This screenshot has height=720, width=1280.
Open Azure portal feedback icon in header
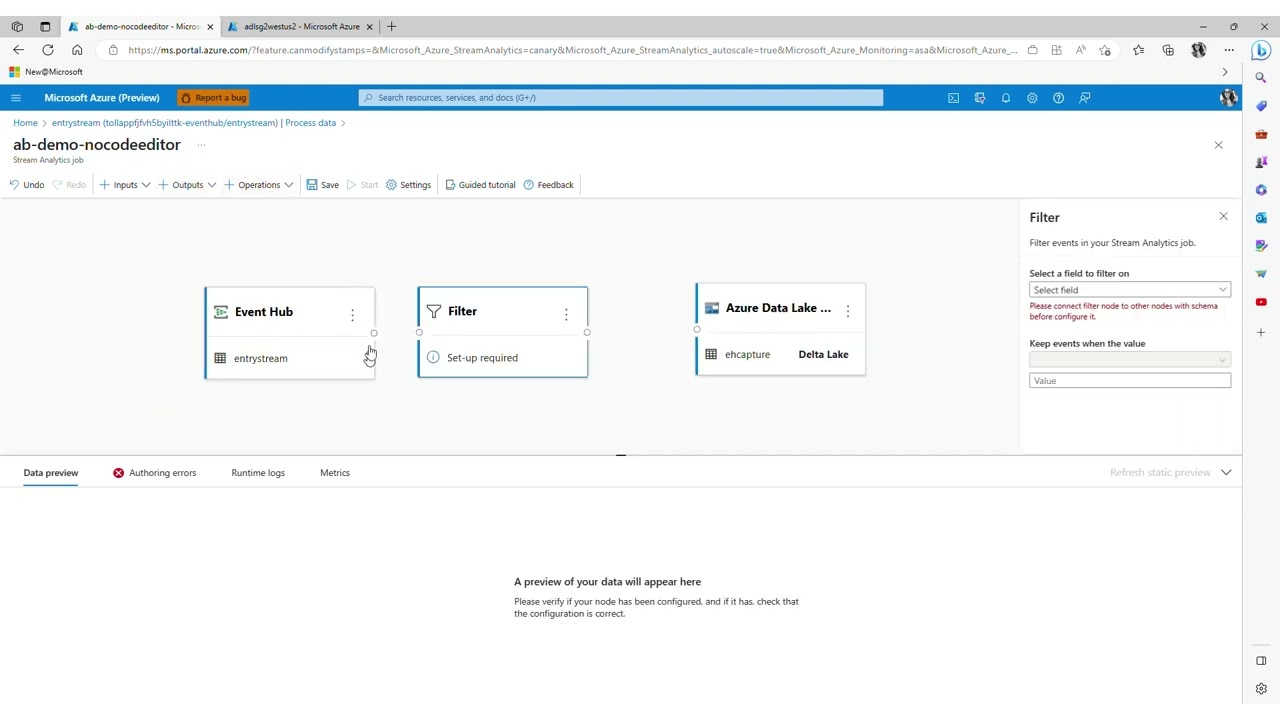coord(1084,98)
